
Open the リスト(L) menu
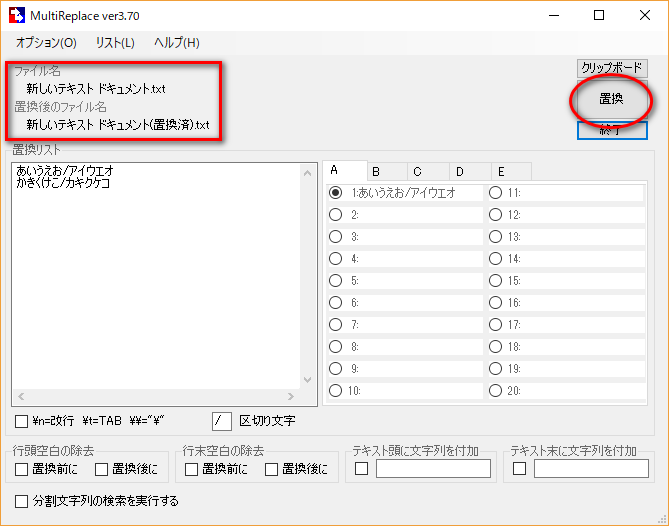tap(115, 43)
